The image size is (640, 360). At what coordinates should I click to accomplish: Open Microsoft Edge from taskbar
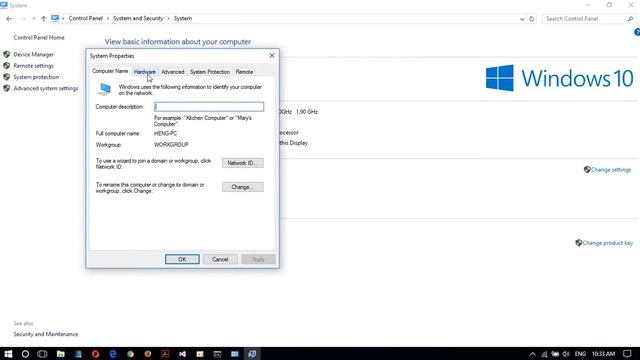113,354
